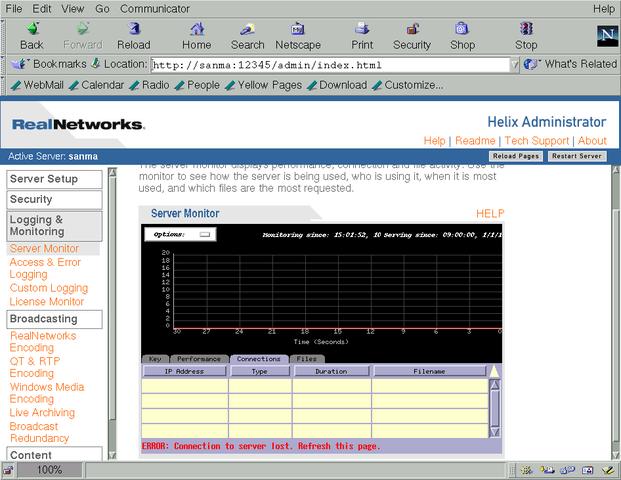
Task: Open Newsgroups icon in component bar
Action: [568, 470]
